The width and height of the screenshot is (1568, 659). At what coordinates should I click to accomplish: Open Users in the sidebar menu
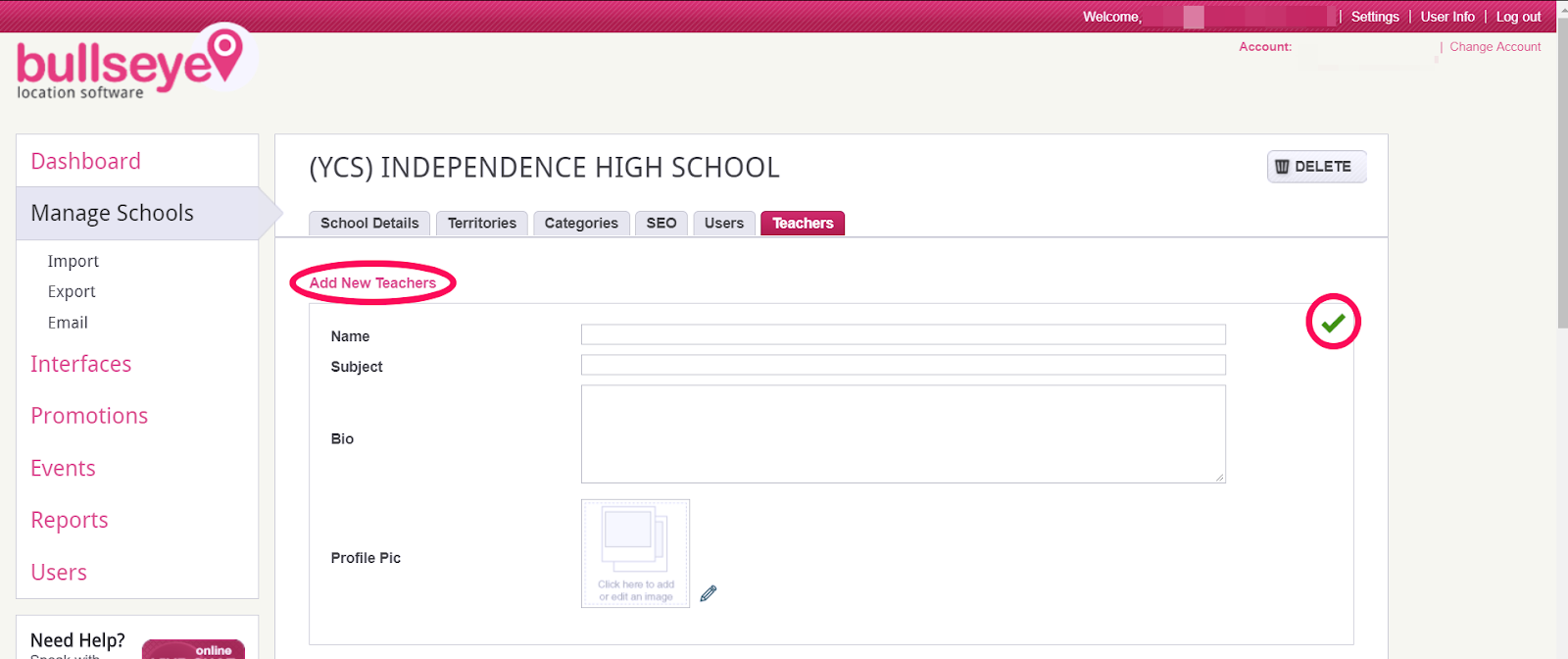pos(59,572)
